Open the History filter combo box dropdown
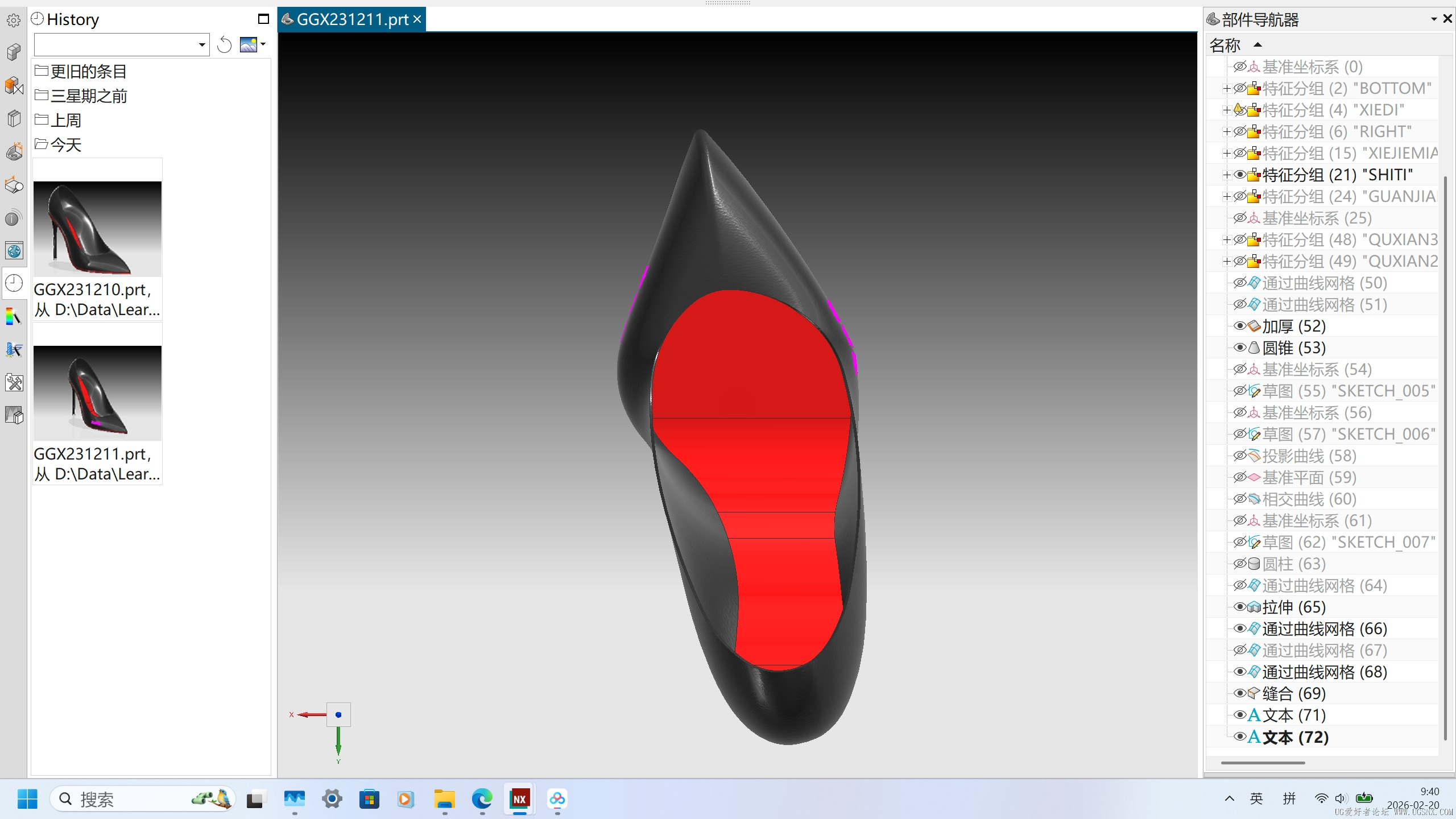Screen dimensions: 1456x819 coord(201,44)
